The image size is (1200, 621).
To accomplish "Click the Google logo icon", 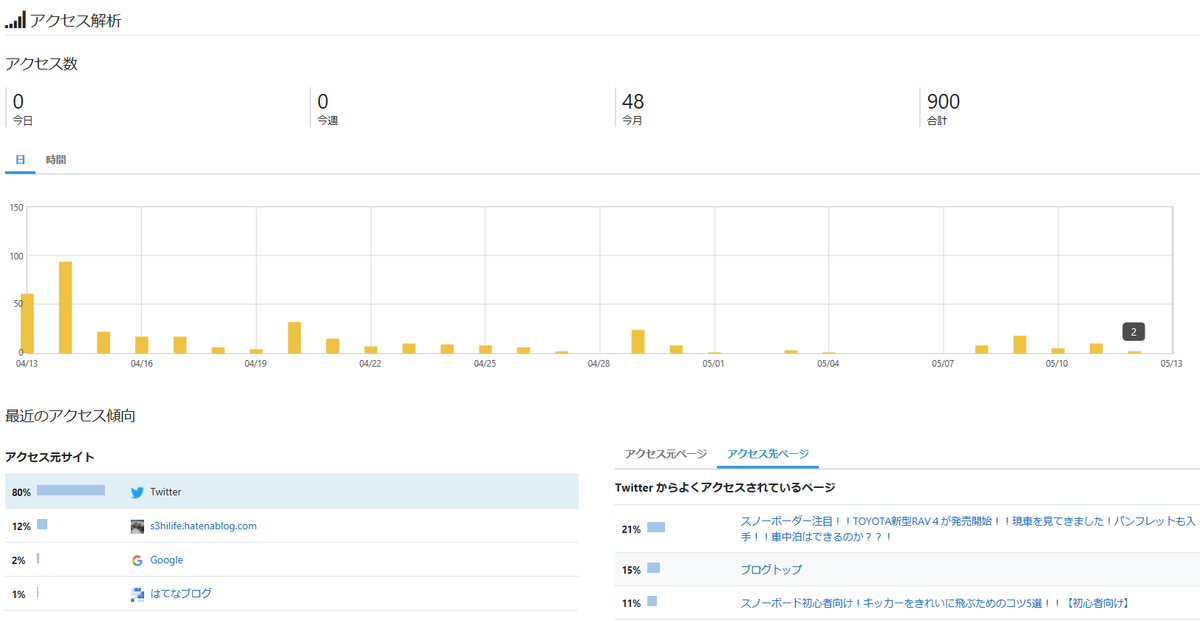I will pos(137,560).
